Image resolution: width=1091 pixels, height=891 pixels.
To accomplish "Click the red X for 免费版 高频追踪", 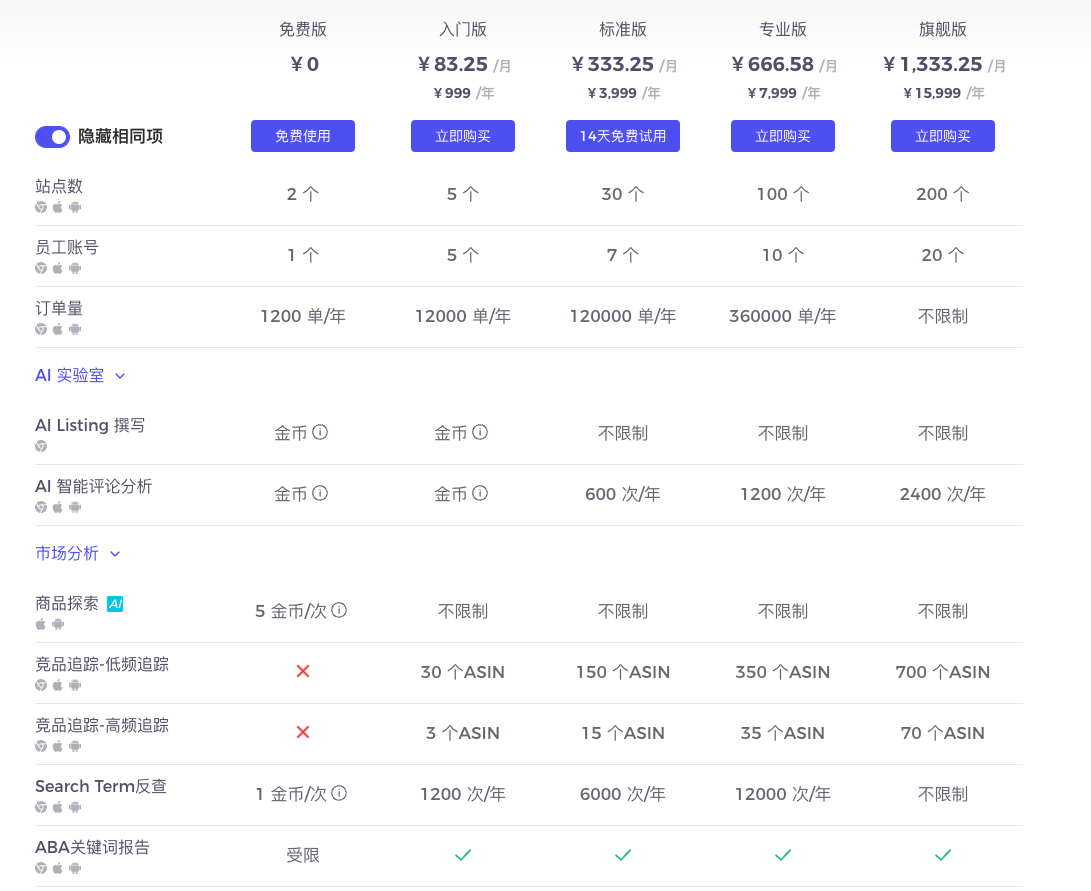I will pyautogui.click(x=303, y=732).
